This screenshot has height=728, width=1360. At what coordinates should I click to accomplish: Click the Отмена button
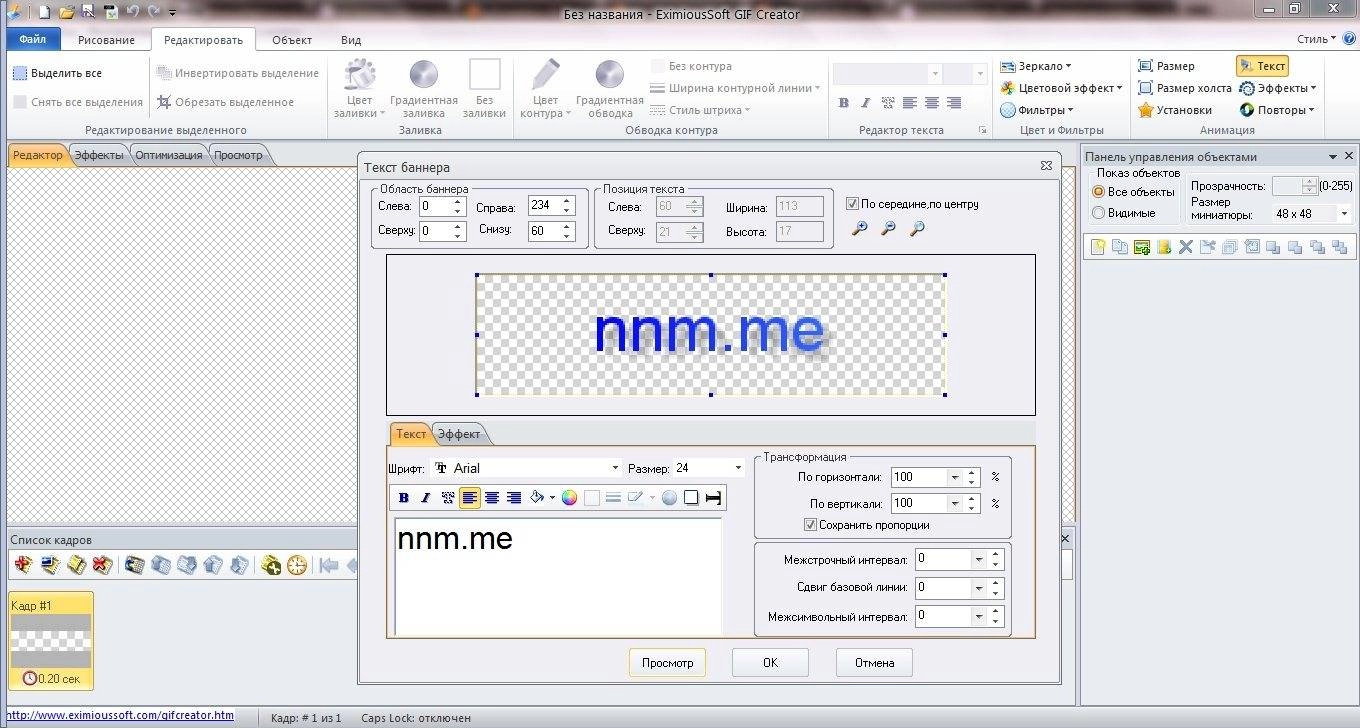[874, 662]
